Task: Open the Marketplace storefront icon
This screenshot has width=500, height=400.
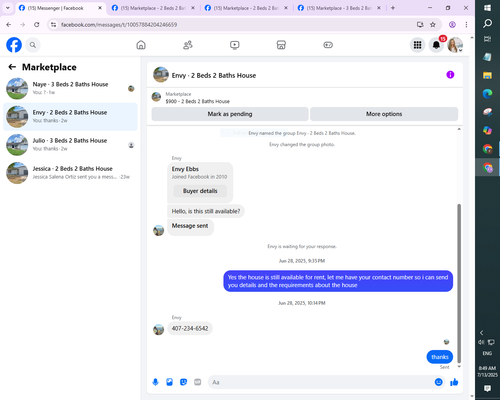Action: pos(281,45)
